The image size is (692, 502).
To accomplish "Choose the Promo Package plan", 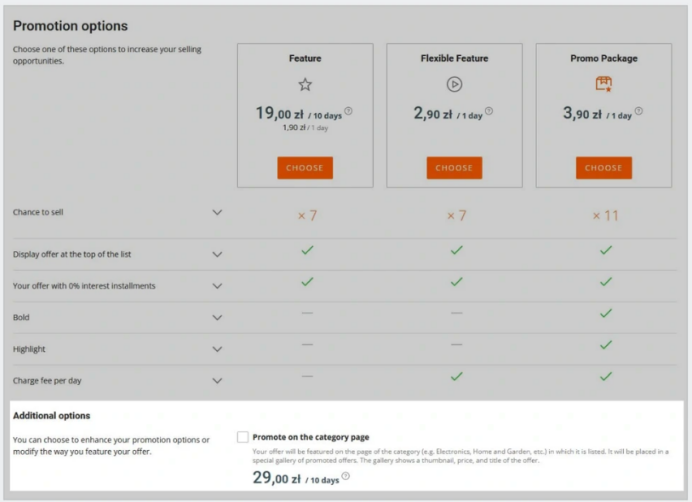I will pos(603,168).
